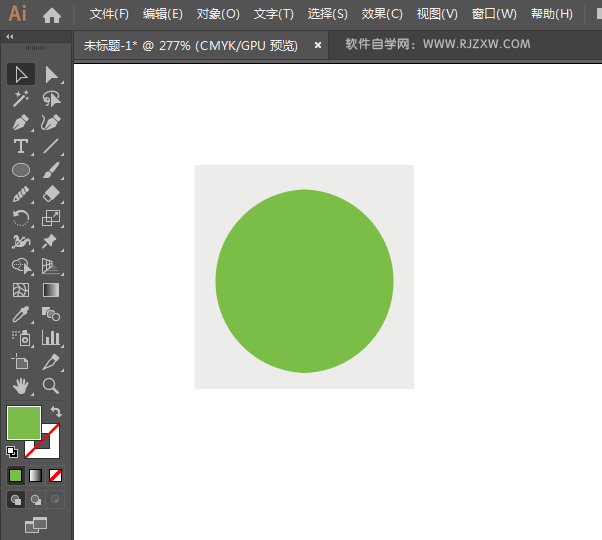Viewport: 602px width, 540px height.
Task: Close the 未标题-1 document tab
Action: pyautogui.click(x=318, y=45)
